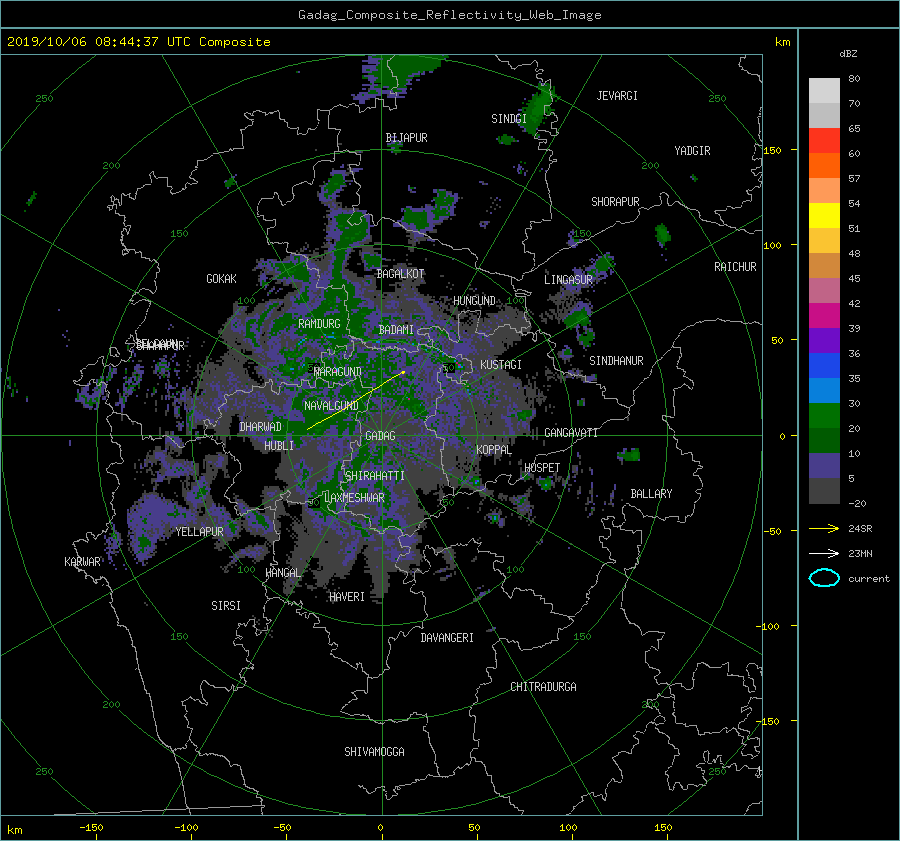Click the GOKAK city label
900x841 pixels.
coord(221,279)
